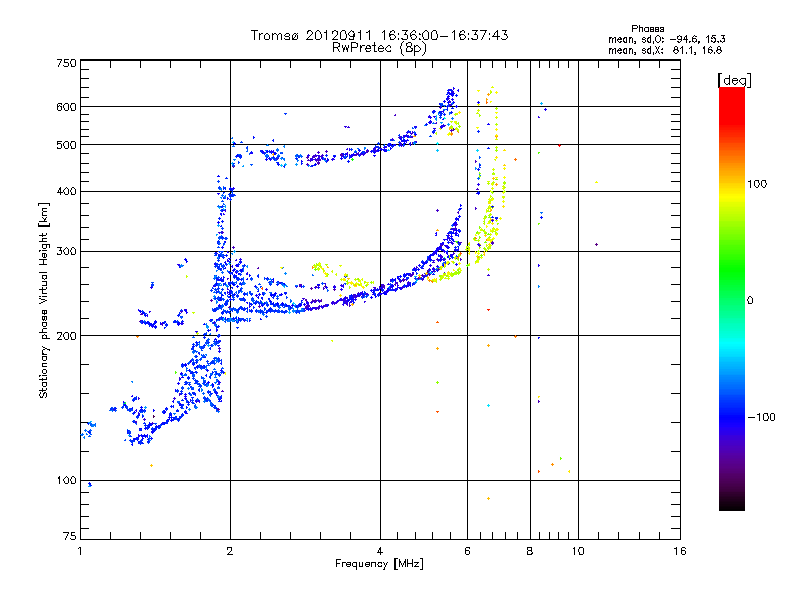Click the 300 km height tick label

66,251
